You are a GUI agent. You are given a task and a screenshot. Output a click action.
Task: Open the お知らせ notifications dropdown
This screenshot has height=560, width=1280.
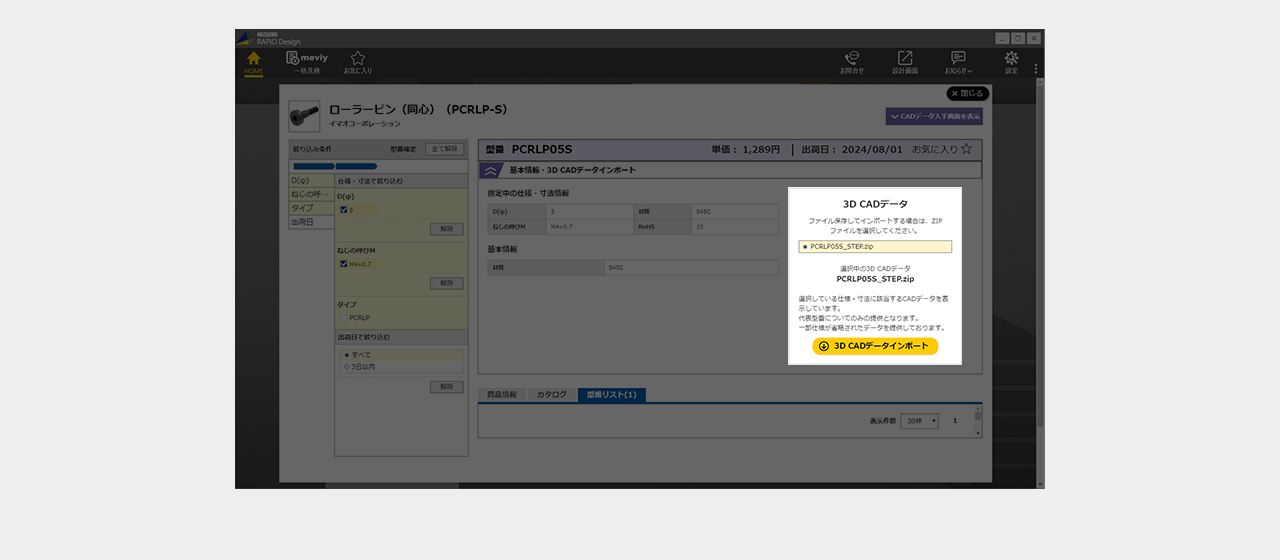tap(958, 62)
